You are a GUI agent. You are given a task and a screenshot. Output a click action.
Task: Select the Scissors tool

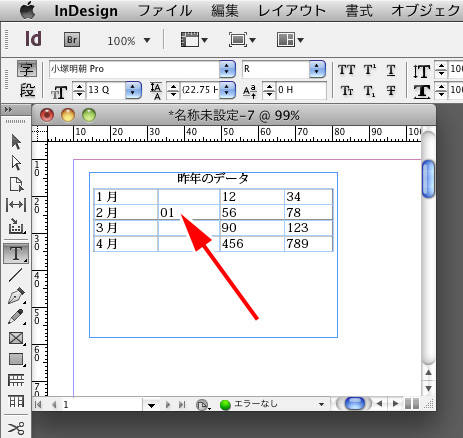point(16,428)
